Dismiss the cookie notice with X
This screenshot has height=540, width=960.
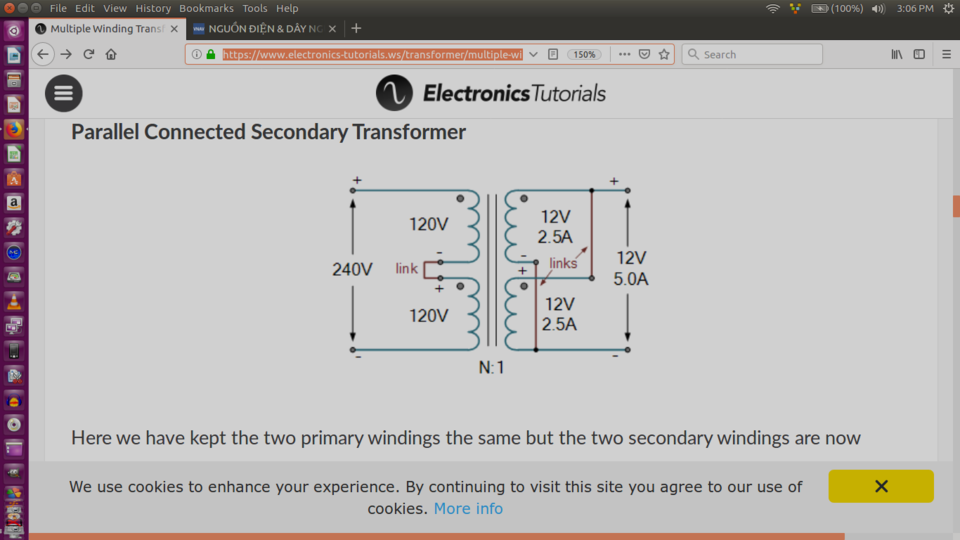[x=881, y=486]
